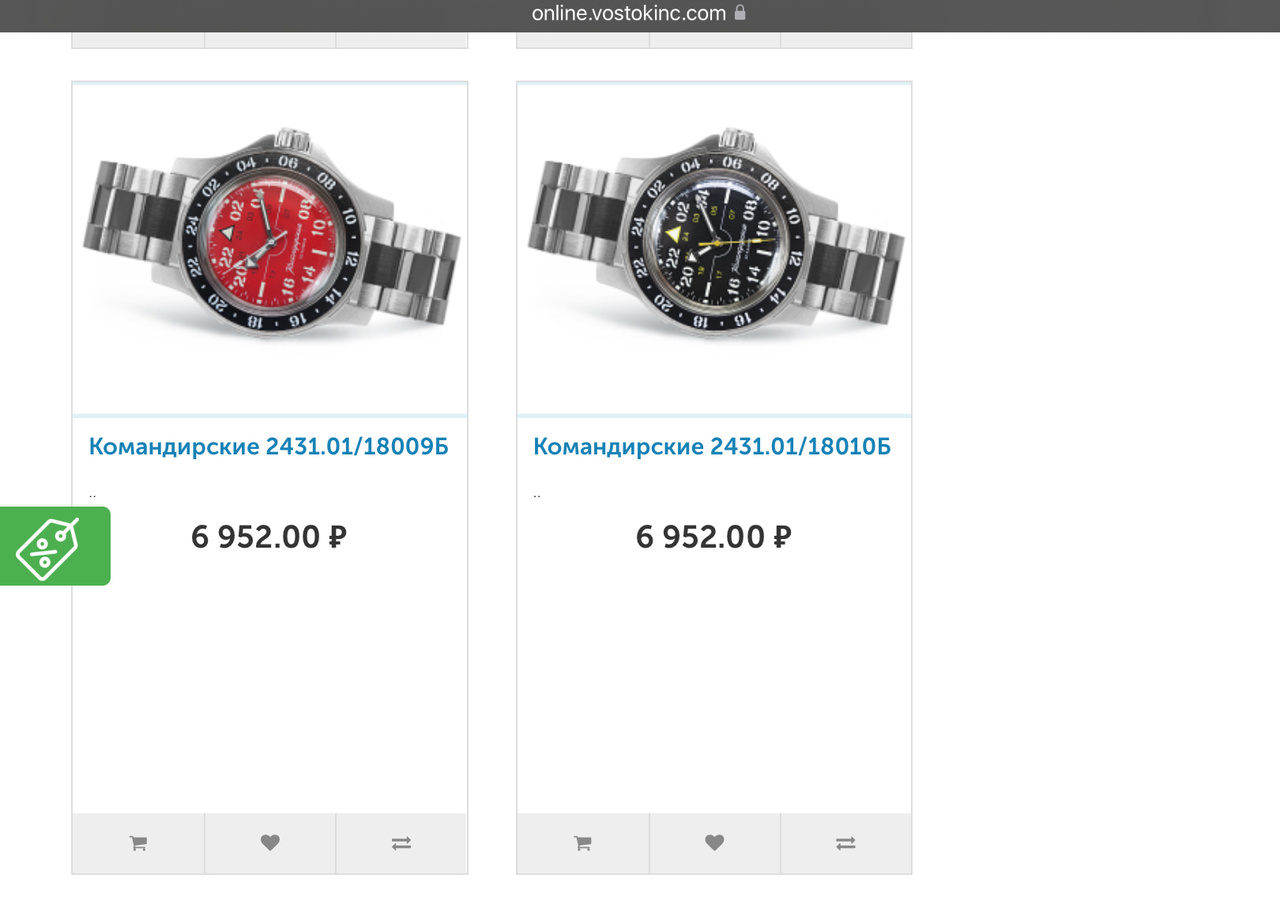Viewport: 1280px width, 897px height.
Task: Click the 6 952.00 ₽ price under 18009Б
Action: (x=269, y=537)
